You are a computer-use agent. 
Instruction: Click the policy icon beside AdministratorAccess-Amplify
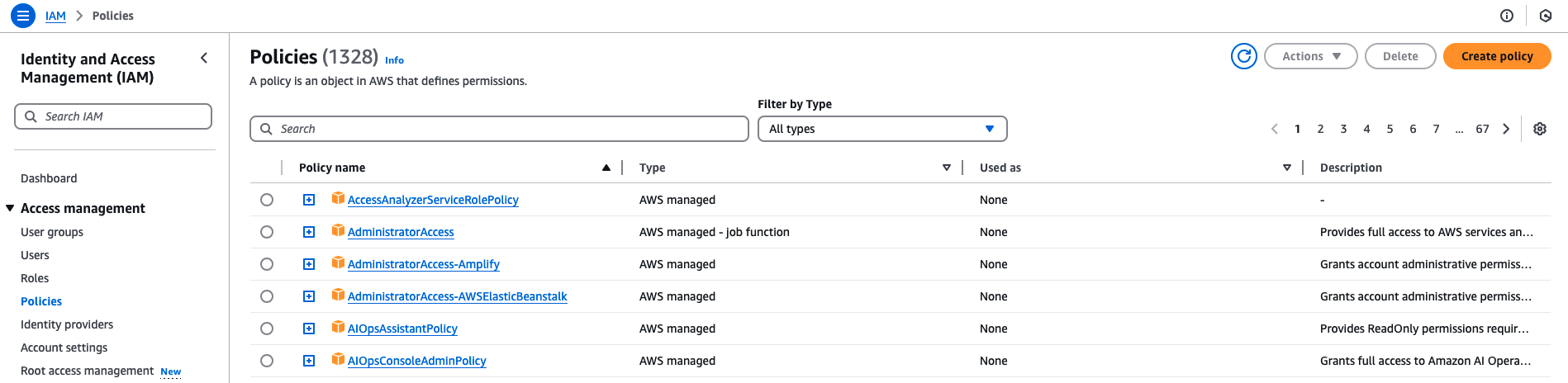[338, 262]
